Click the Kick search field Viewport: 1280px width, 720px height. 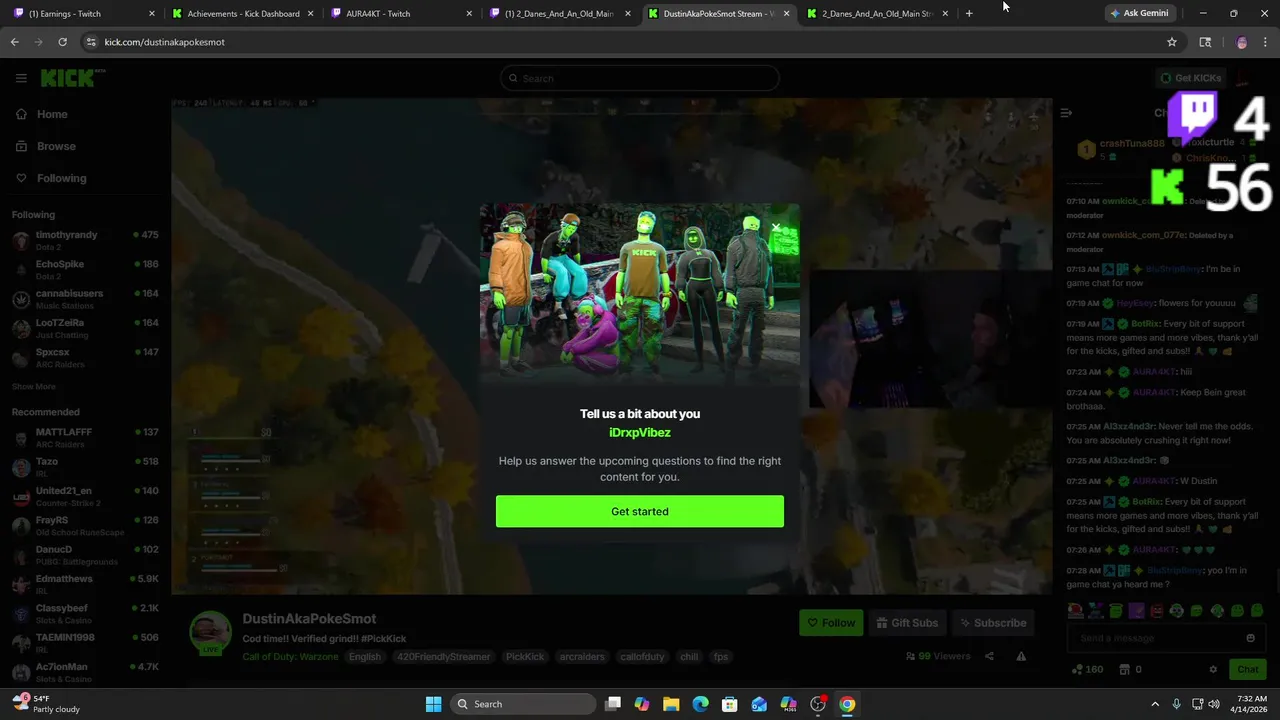640,78
